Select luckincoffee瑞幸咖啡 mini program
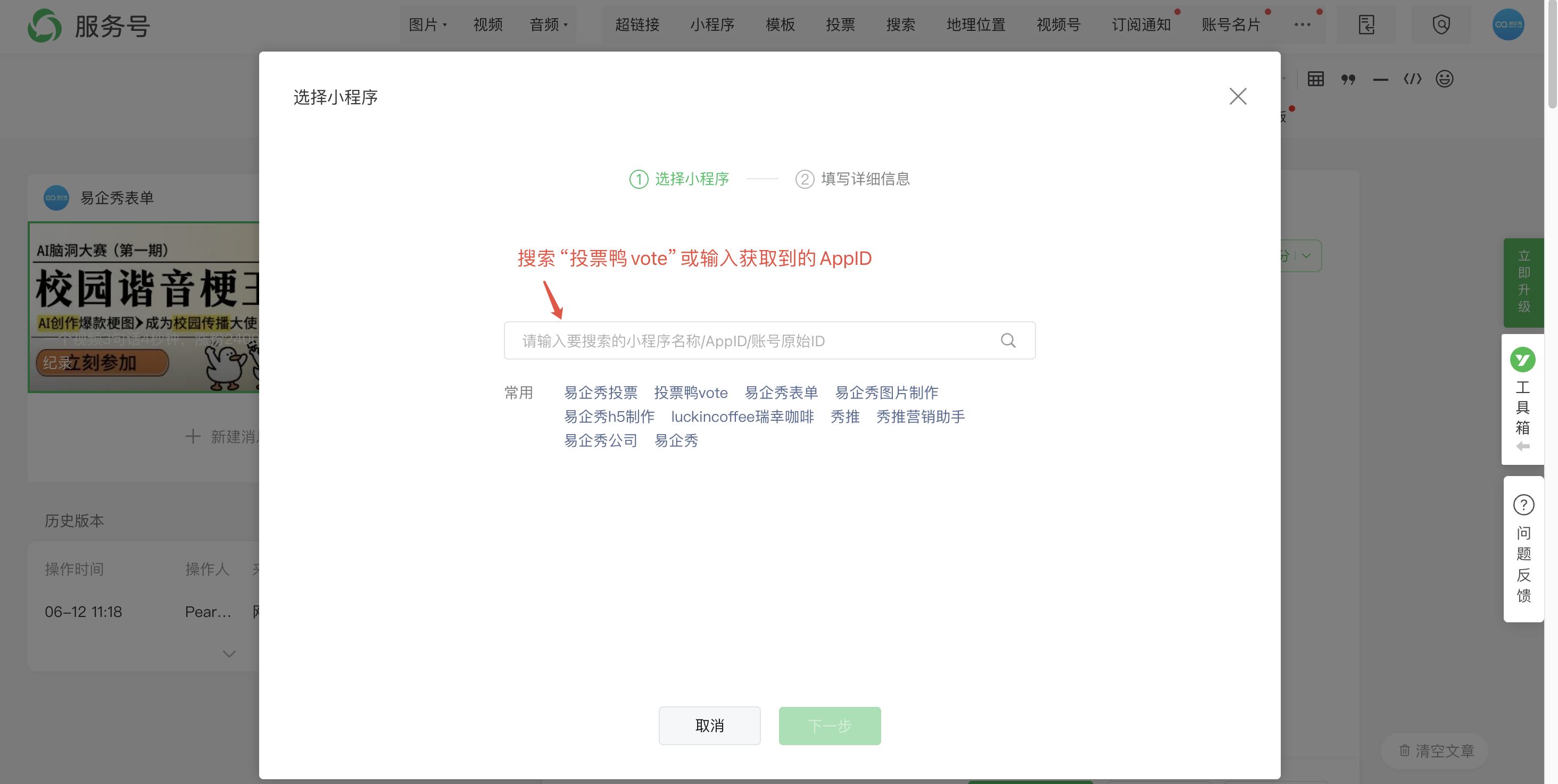Image resolution: width=1558 pixels, height=784 pixels. coord(742,416)
